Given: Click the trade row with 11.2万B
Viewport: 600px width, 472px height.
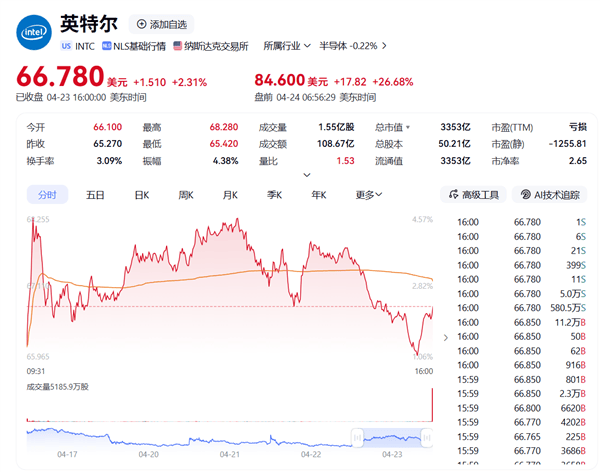Looking at the screenshot, I should (522, 322).
